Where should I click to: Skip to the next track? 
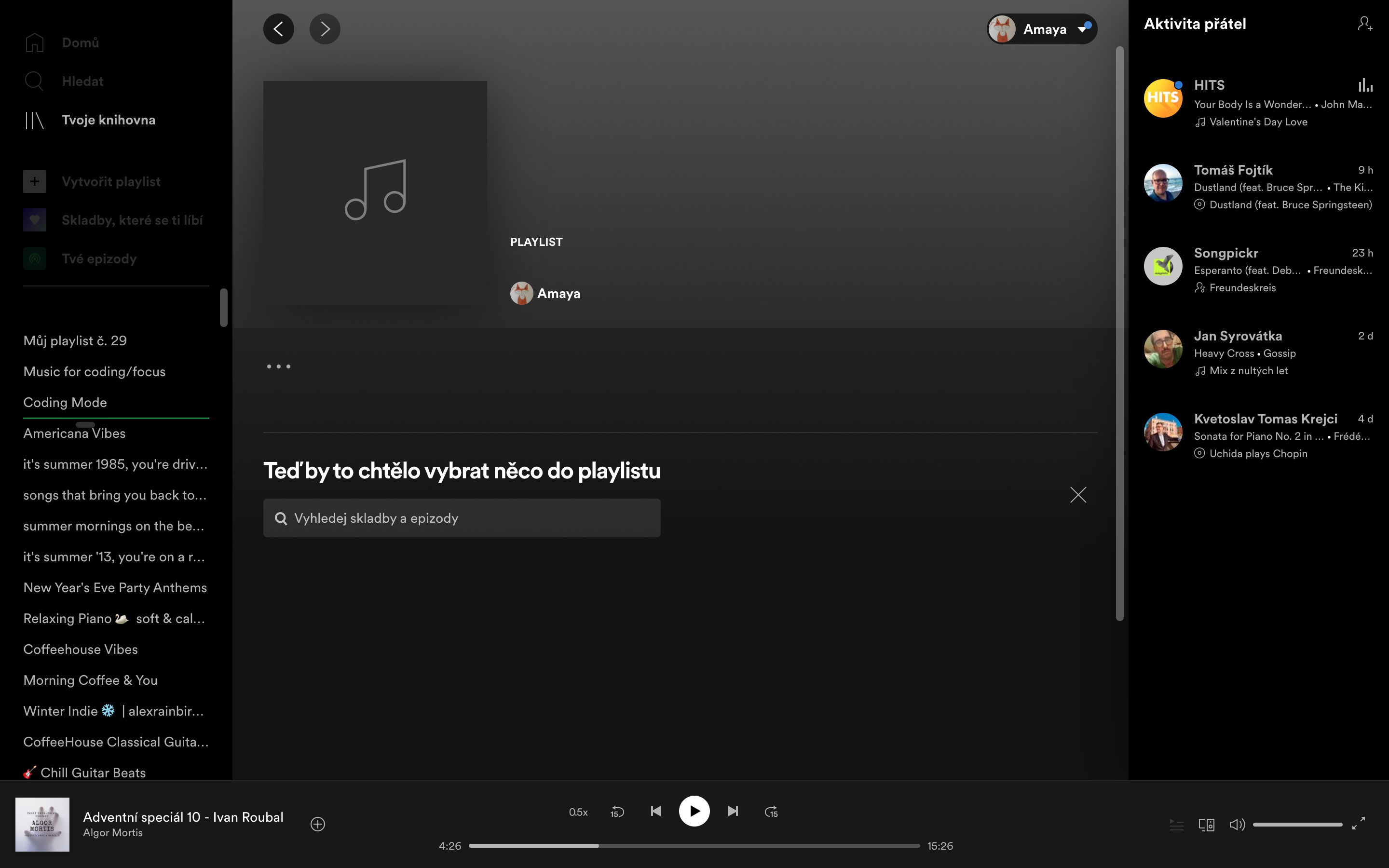point(733,811)
